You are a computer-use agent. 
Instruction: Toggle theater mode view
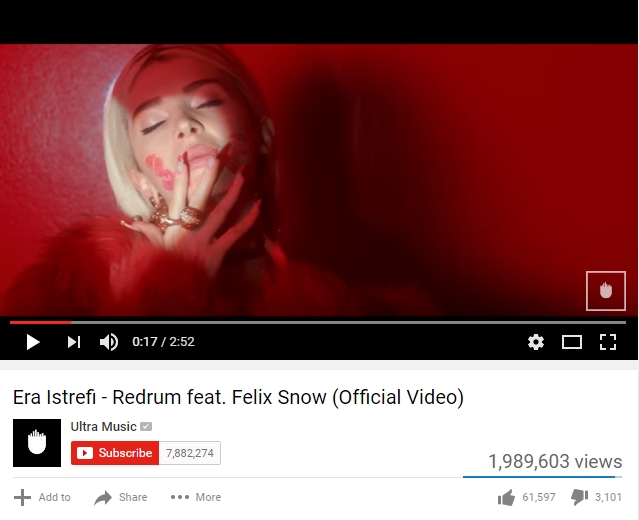572,342
